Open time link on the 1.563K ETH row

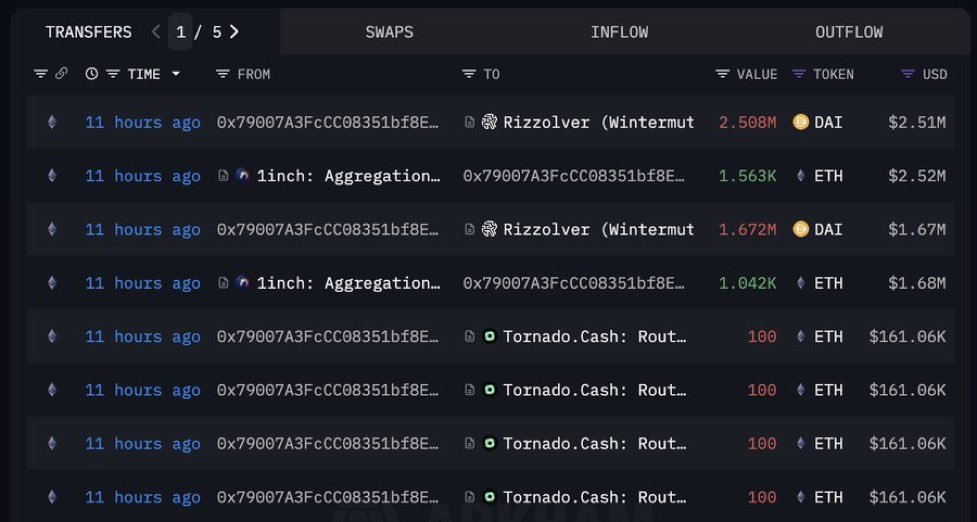(143, 176)
